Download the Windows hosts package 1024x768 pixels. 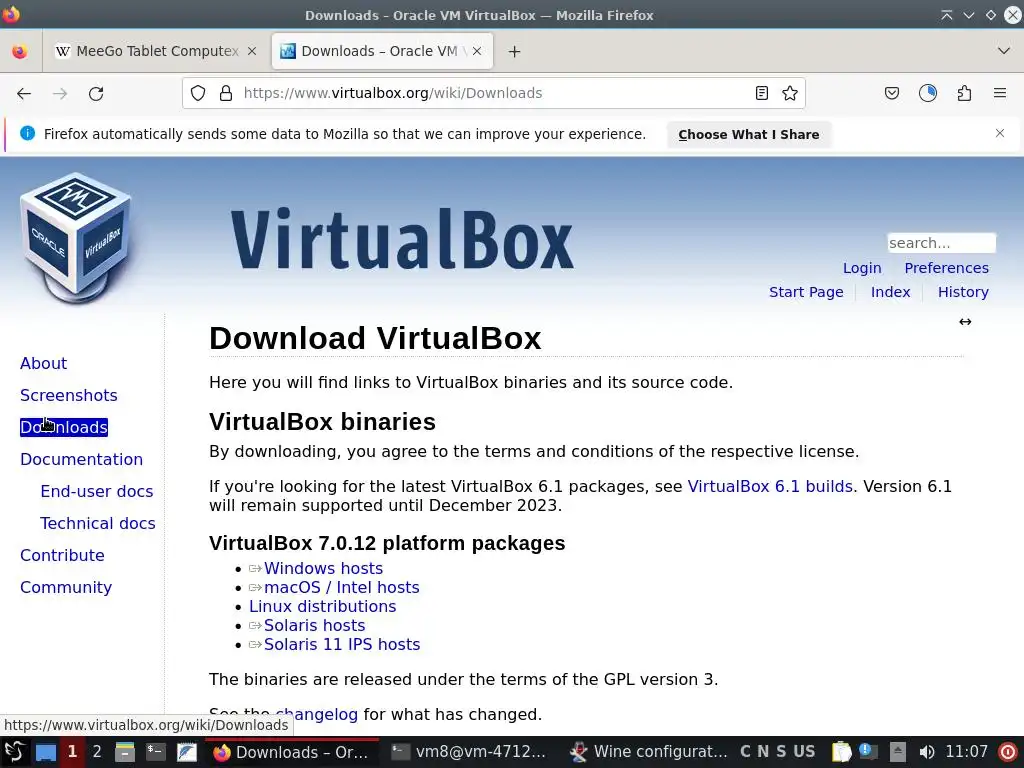click(x=323, y=568)
